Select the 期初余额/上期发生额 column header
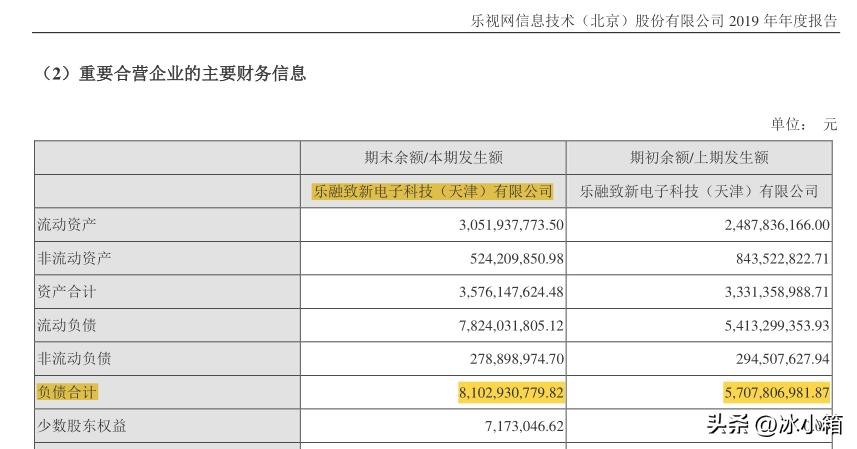This screenshot has height=449, width=857. click(699, 158)
